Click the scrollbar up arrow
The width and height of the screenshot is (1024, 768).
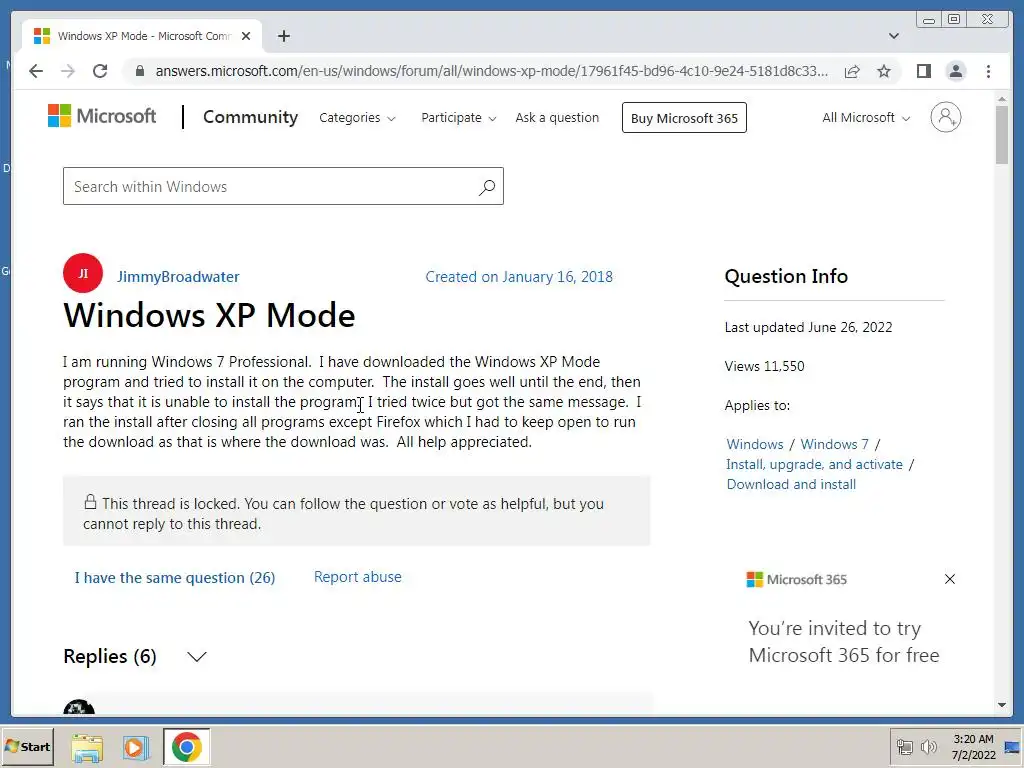(1002, 99)
